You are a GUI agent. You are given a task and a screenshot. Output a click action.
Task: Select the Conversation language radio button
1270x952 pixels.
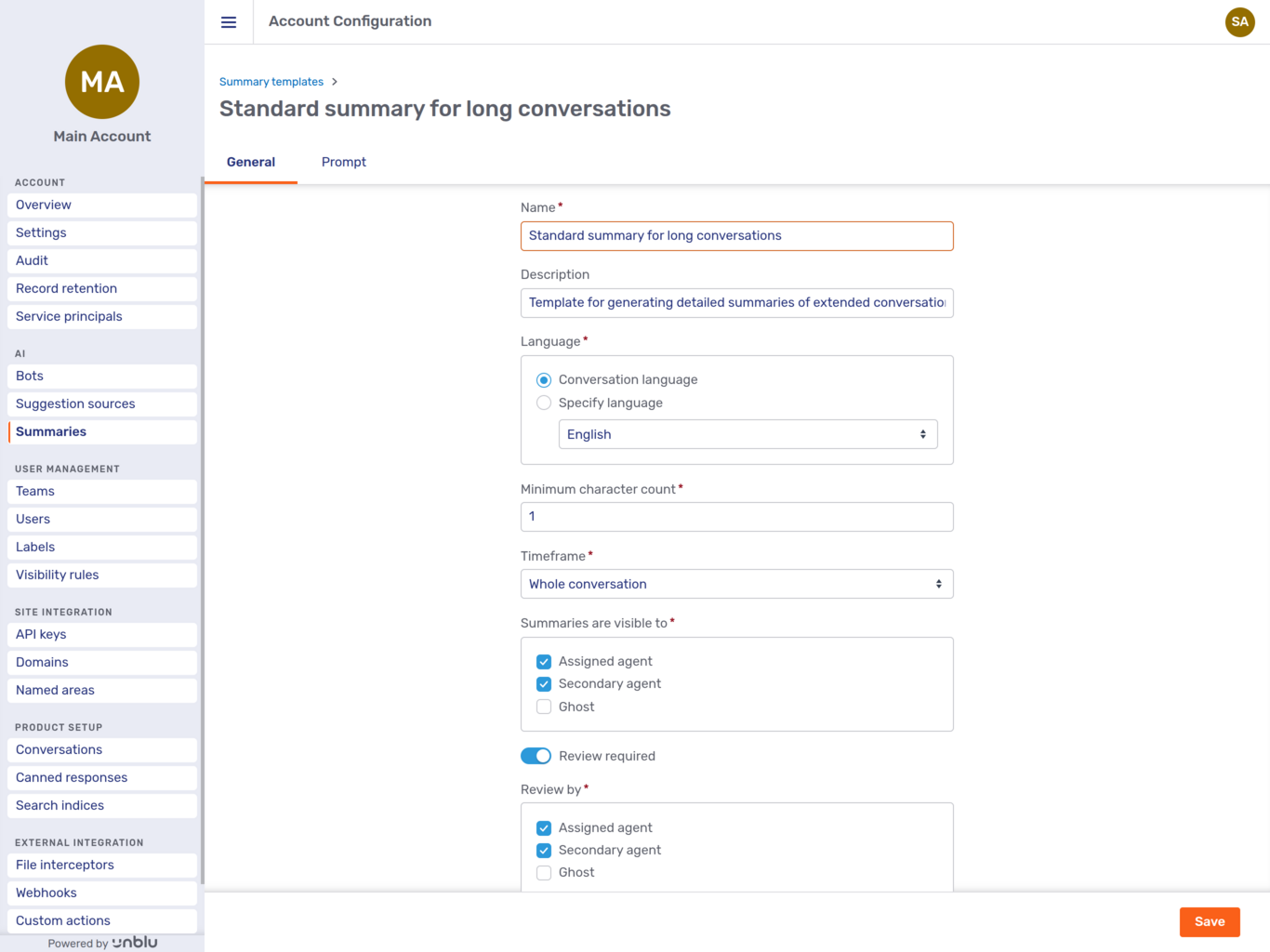[544, 380]
